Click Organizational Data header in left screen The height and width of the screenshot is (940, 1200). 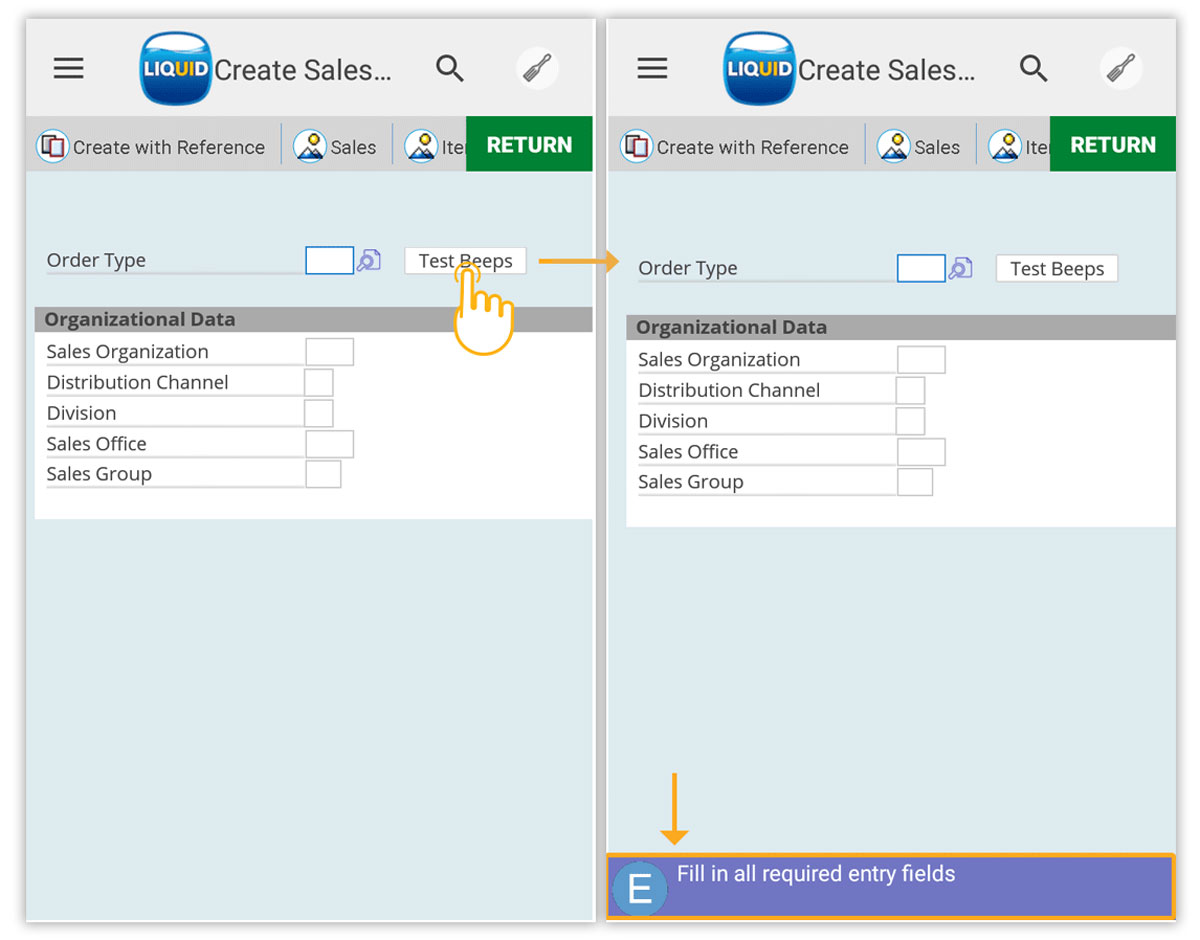click(x=313, y=320)
